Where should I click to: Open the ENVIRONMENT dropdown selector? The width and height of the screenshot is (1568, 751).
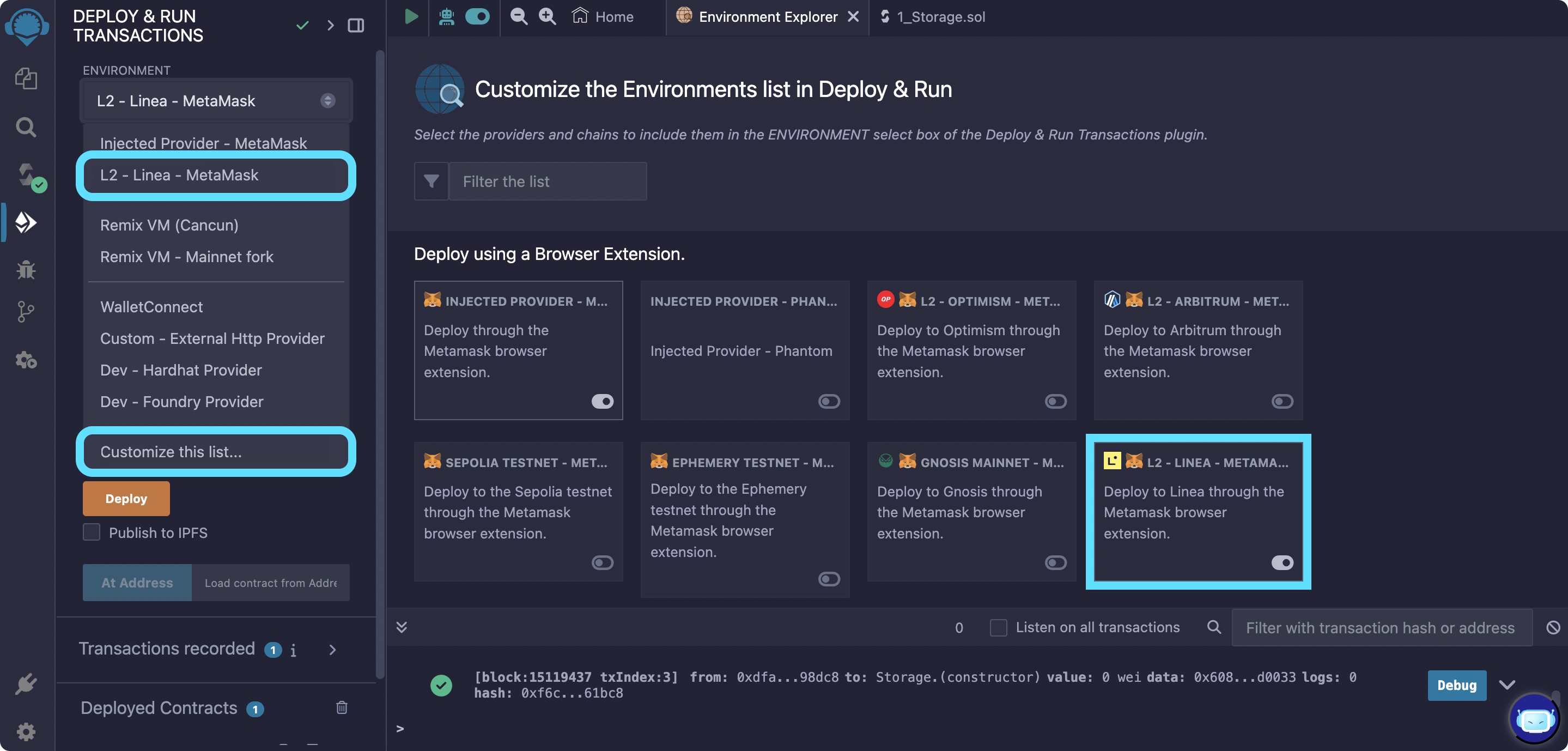coord(216,100)
